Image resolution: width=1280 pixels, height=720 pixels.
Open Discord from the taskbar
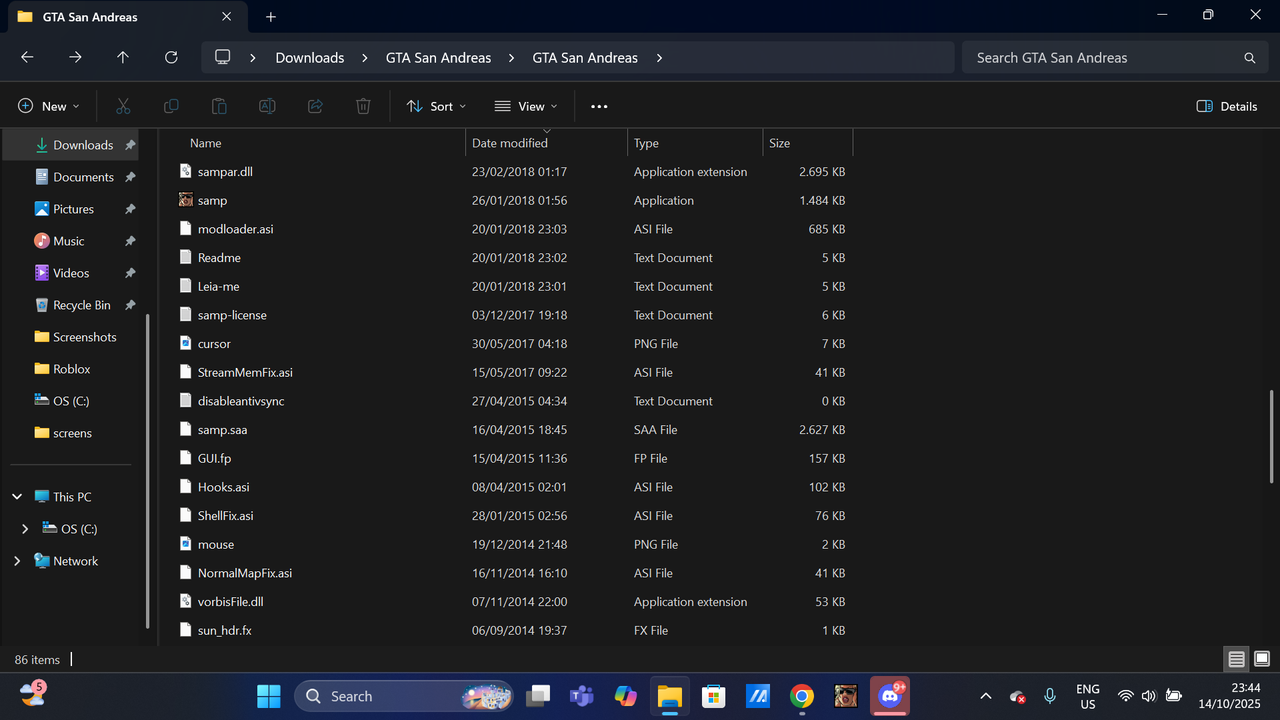click(889, 696)
